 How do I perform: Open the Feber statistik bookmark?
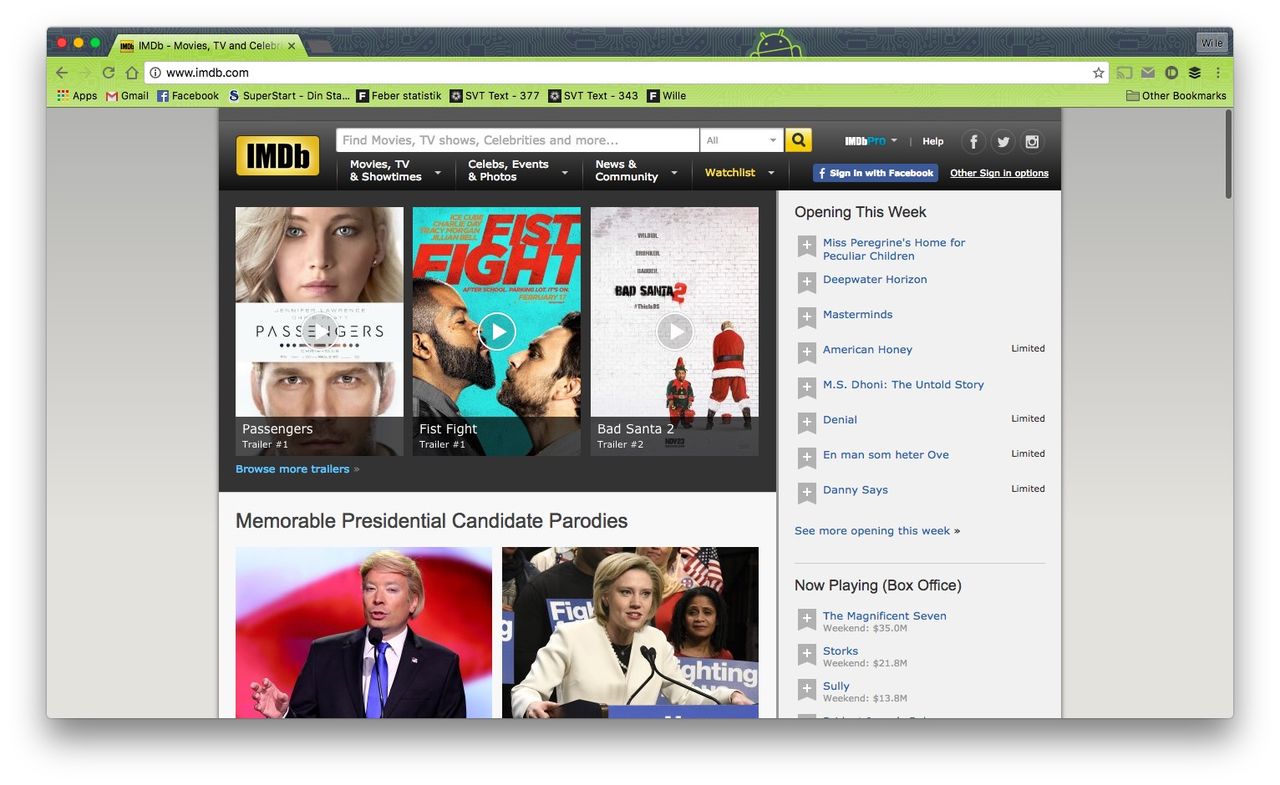(399, 96)
